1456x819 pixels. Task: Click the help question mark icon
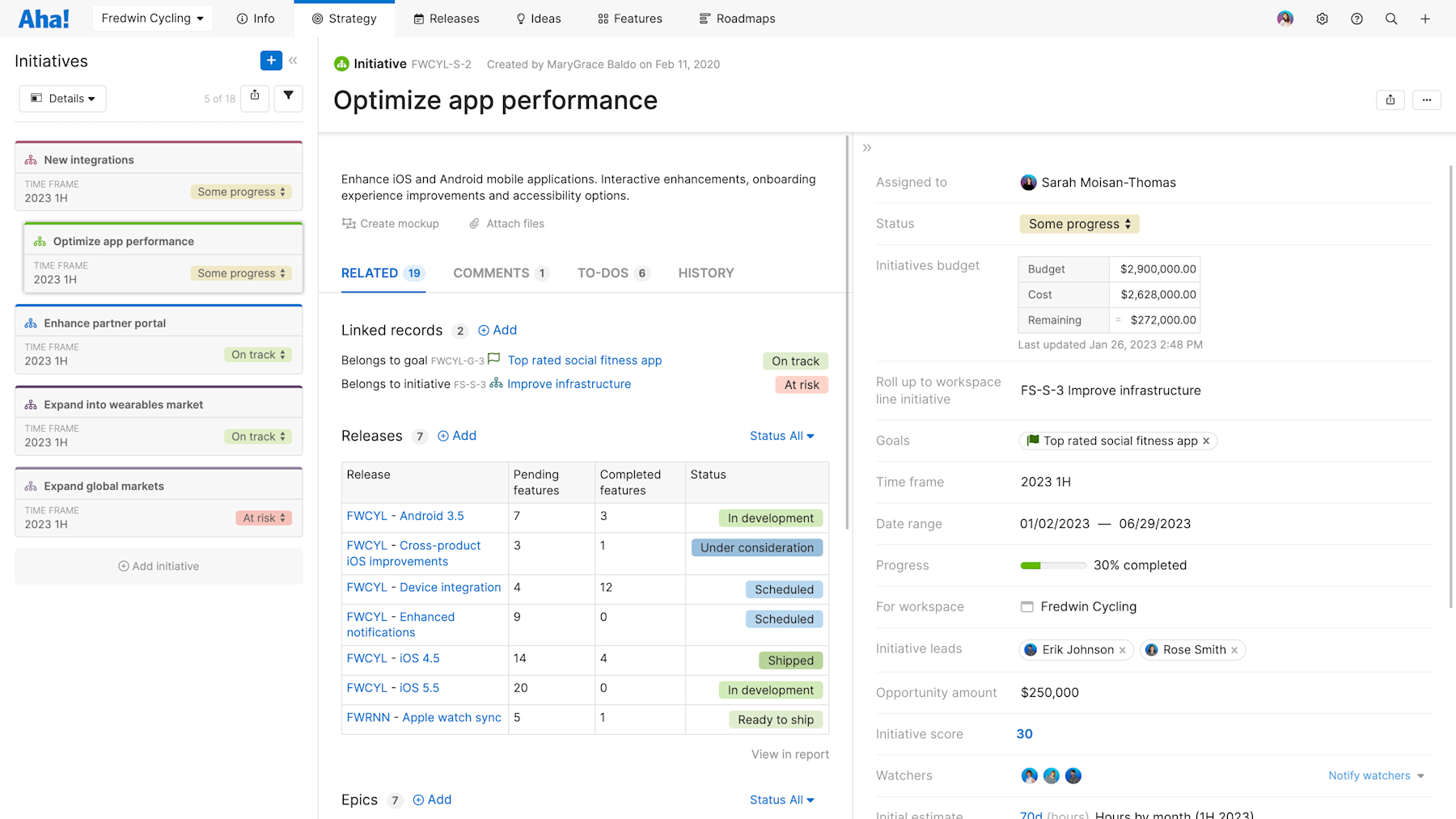point(1357,18)
